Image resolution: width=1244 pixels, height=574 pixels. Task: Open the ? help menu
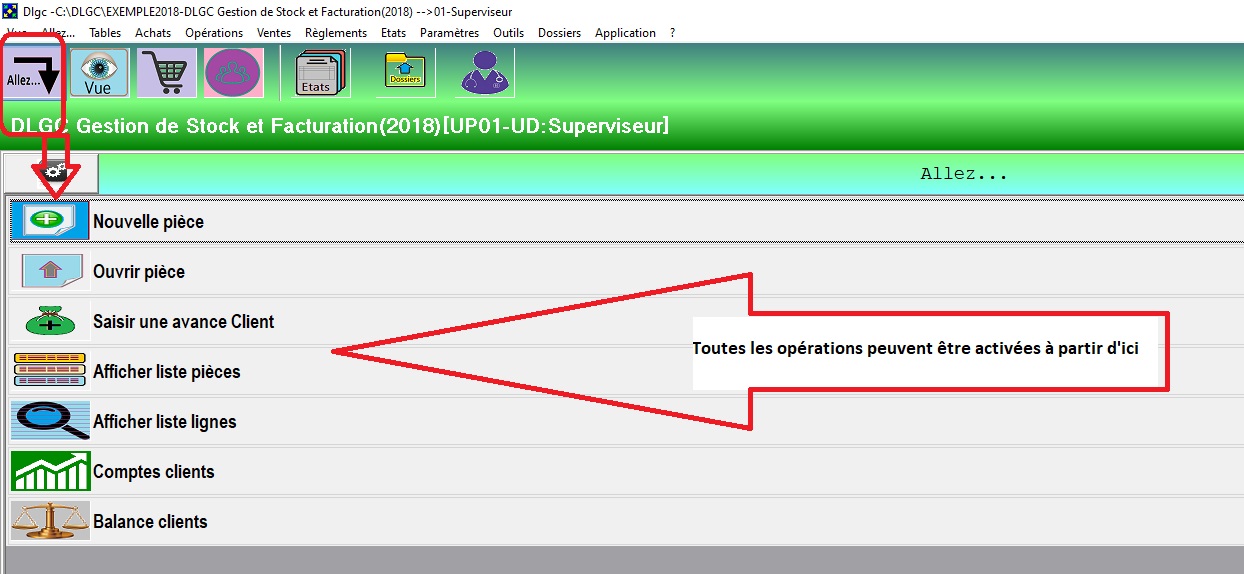tap(673, 33)
